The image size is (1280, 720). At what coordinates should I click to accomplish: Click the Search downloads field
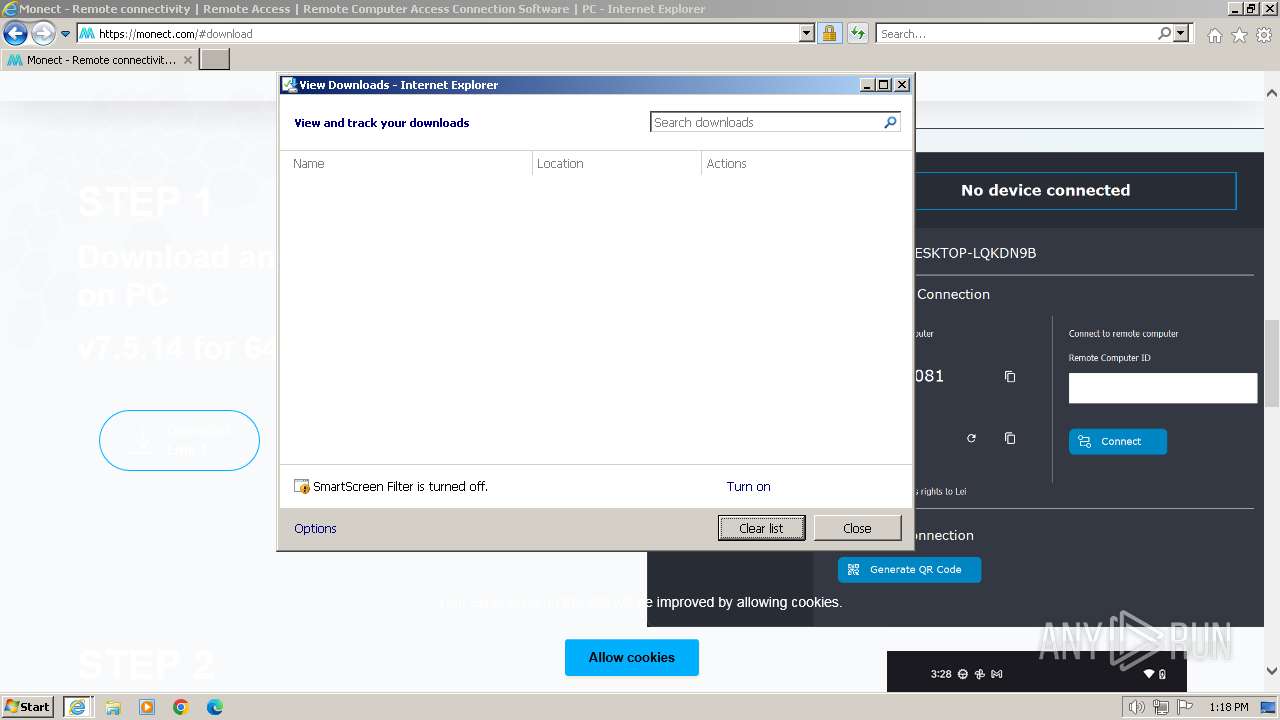tap(767, 122)
